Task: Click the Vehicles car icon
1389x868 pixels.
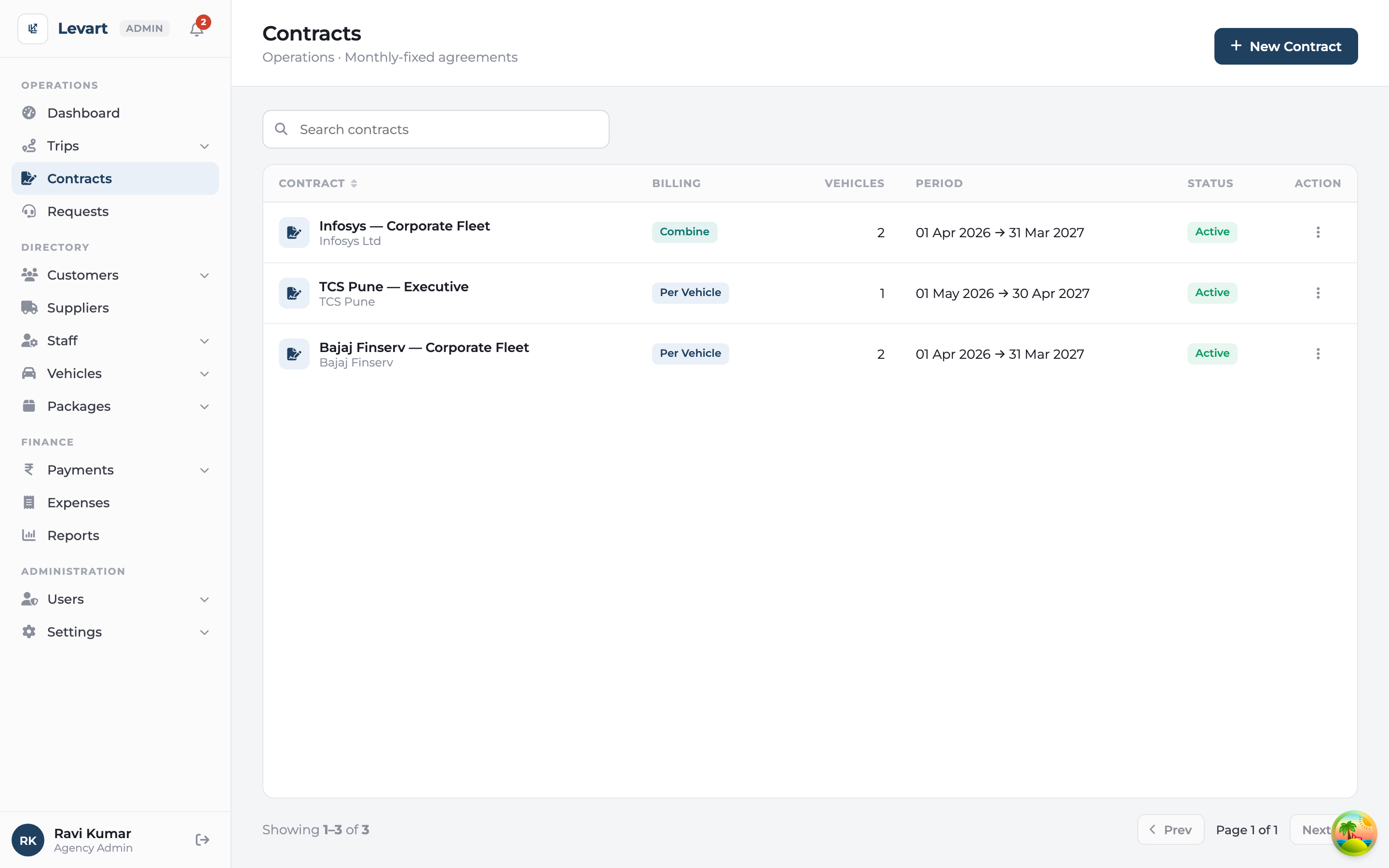Action: pos(29,373)
